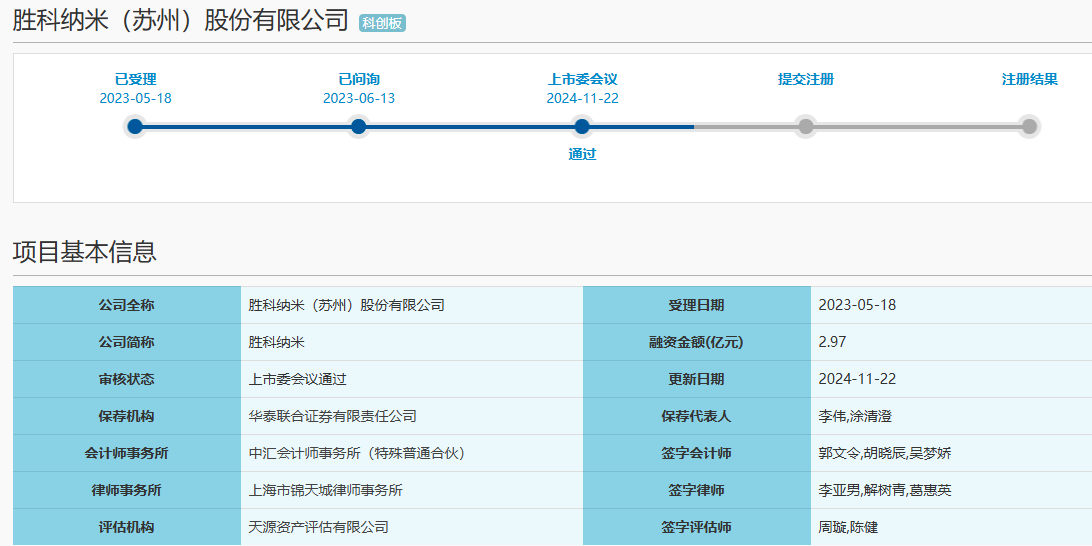Click the accounting firm 中汇会计师事务所 cell
This screenshot has height=546, width=1092.
coord(356,453)
